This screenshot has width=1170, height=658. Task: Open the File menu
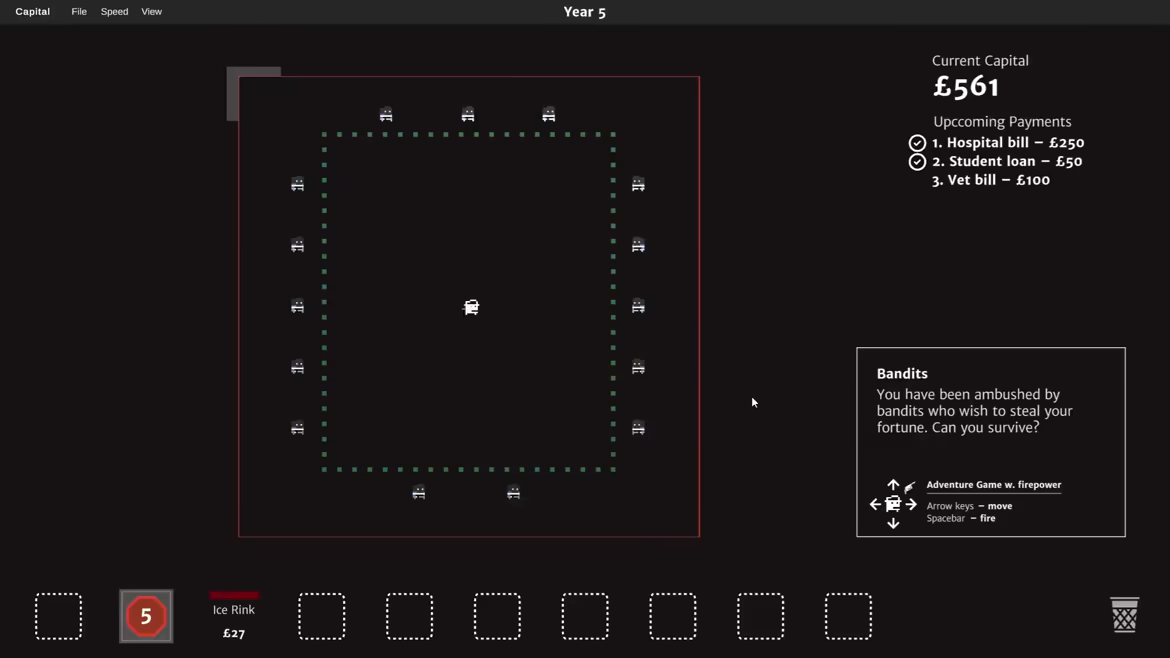78,12
